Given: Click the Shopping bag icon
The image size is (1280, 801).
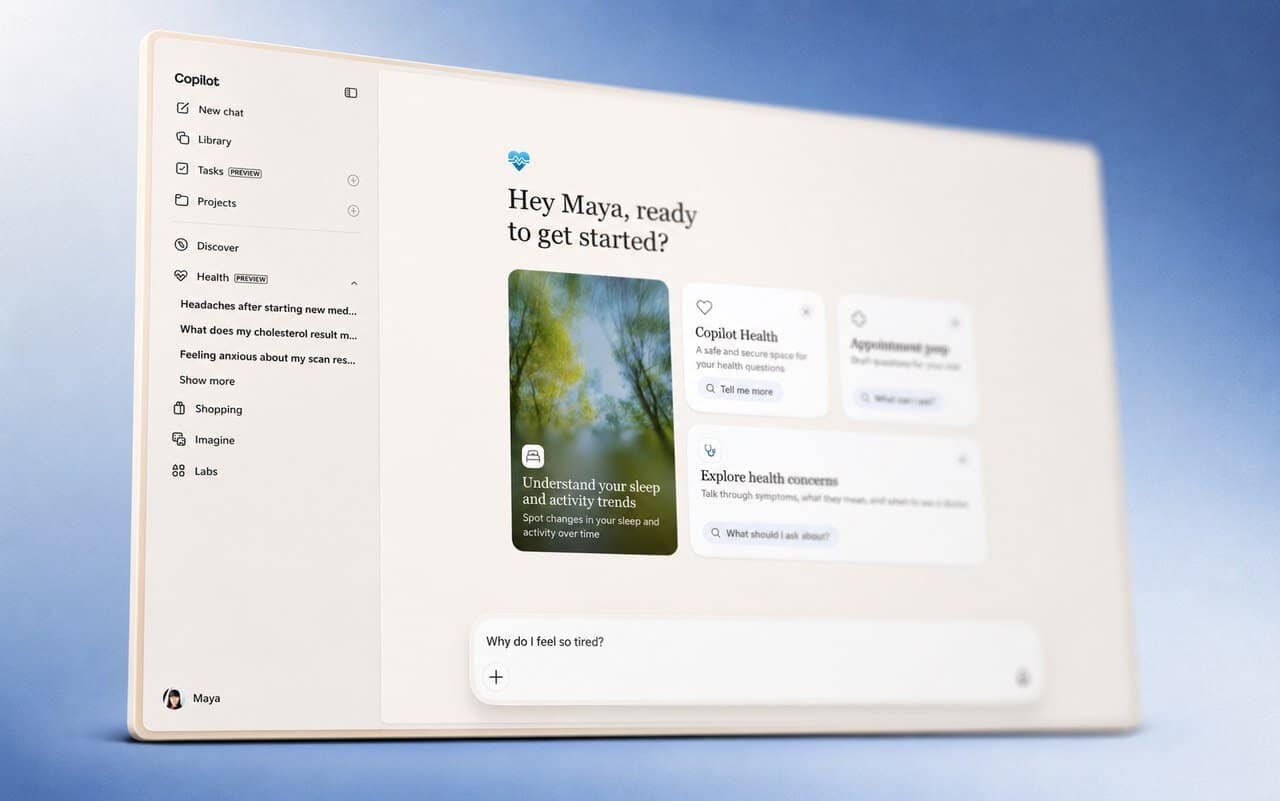Looking at the screenshot, I should click(x=179, y=408).
